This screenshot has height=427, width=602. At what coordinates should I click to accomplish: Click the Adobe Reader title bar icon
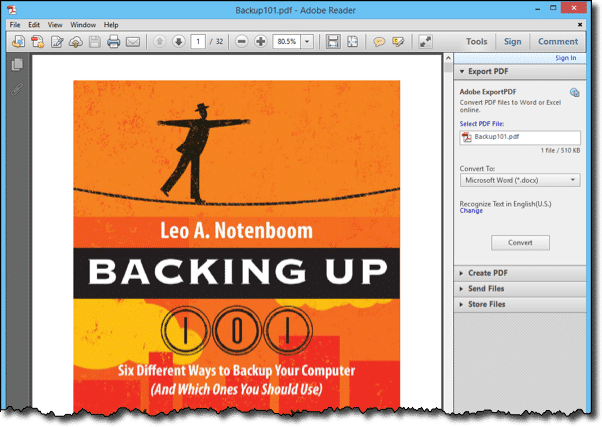[x=12, y=10]
